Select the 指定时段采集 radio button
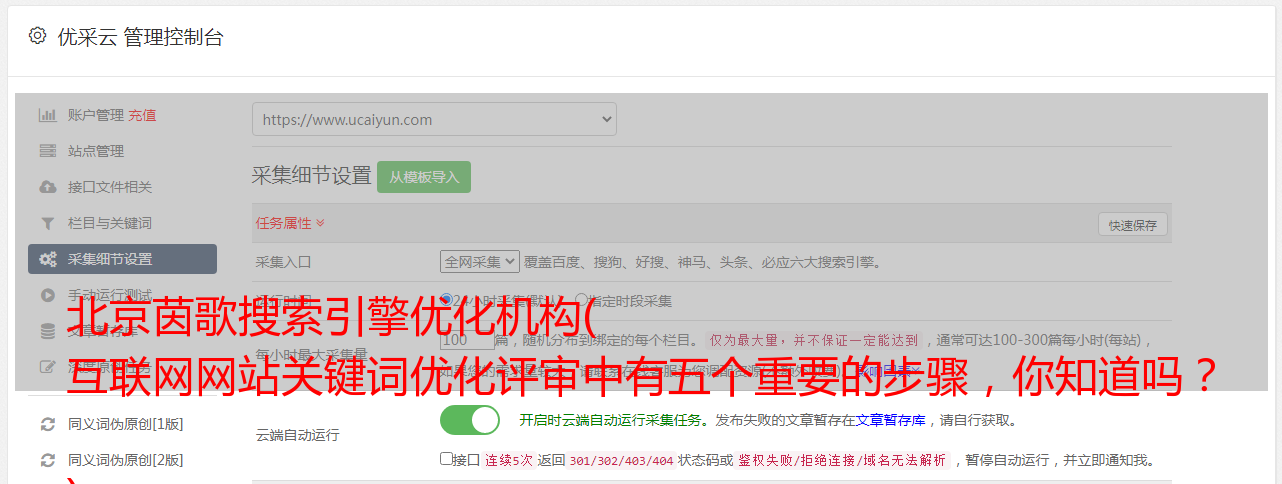Screen dimensions: 1282x484 click(581, 300)
